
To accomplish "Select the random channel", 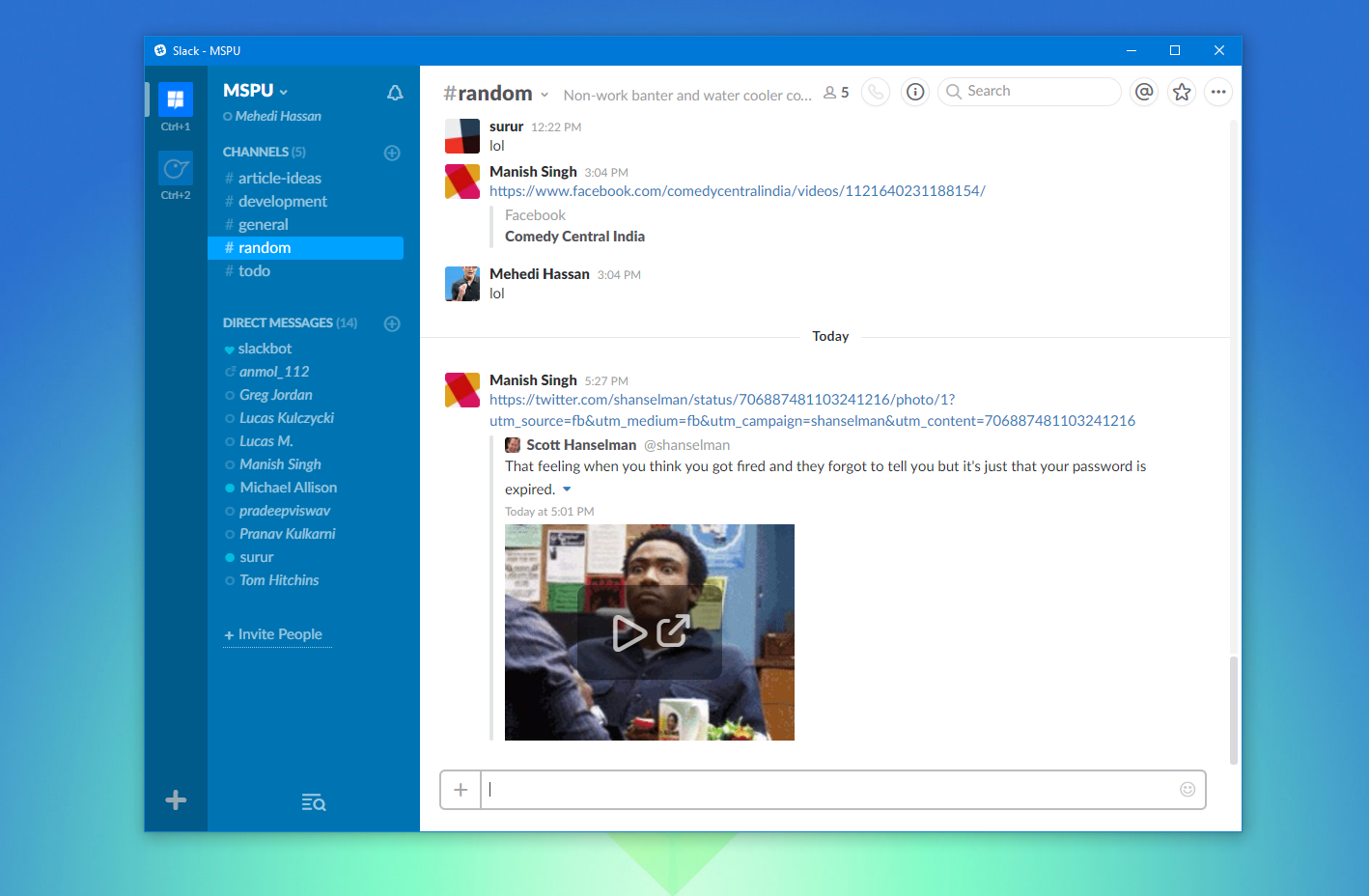I will coord(305,248).
